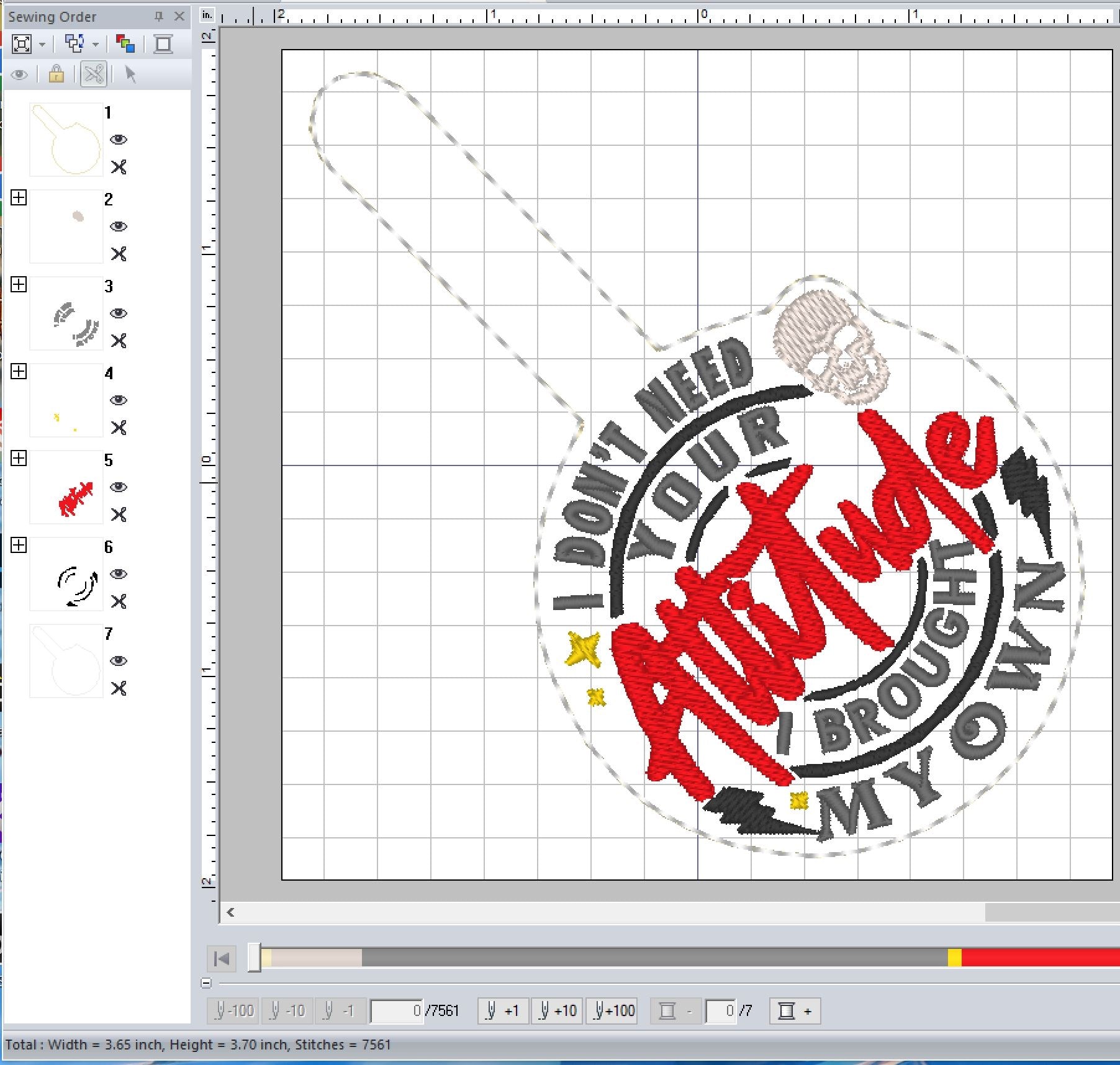Click the current stitch number input field
The image size is (1120, 1065).
[397, 1011]
